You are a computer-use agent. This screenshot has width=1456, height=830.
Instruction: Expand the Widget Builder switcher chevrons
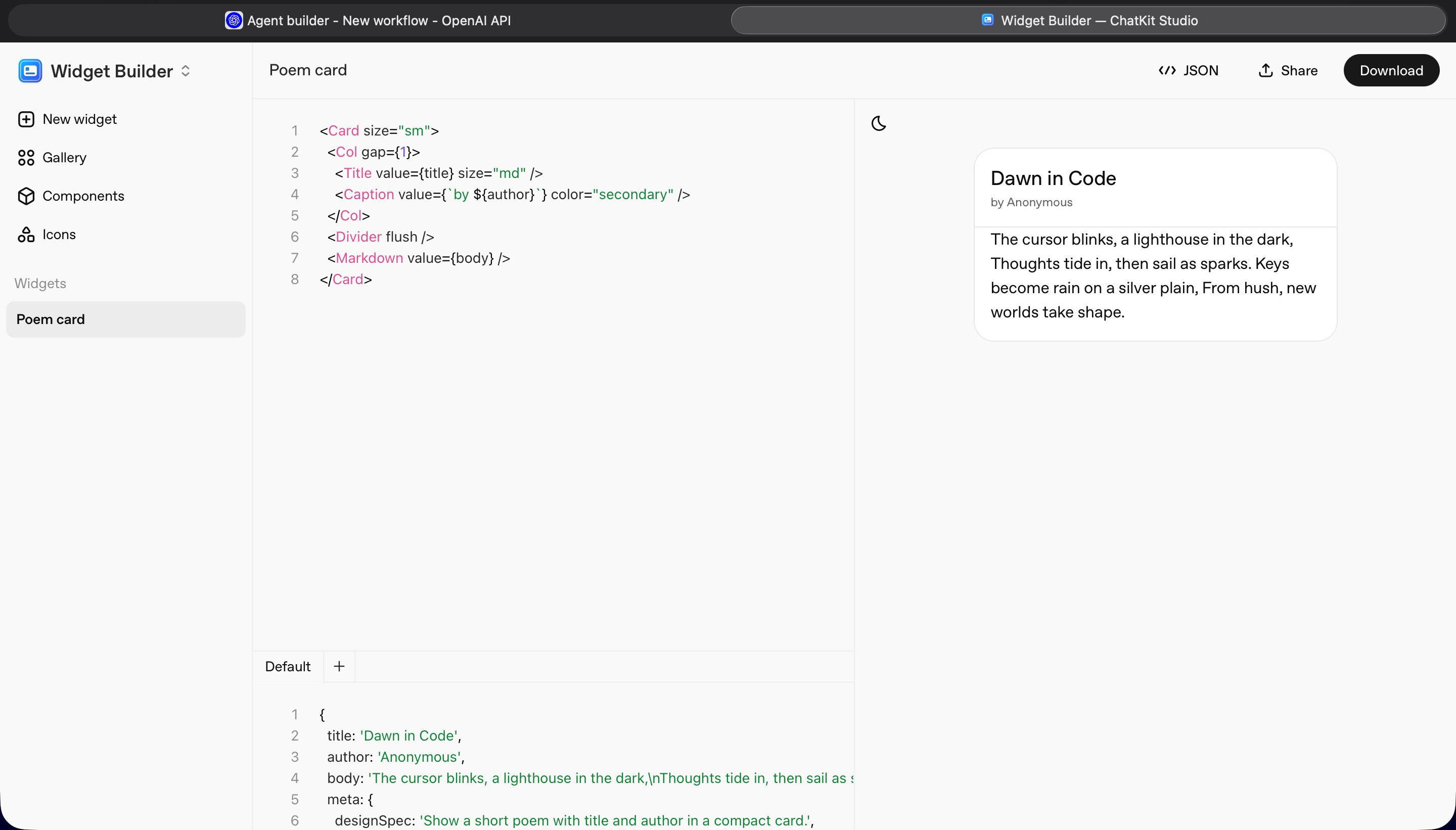pyautogui.click(x=185, y=71)
